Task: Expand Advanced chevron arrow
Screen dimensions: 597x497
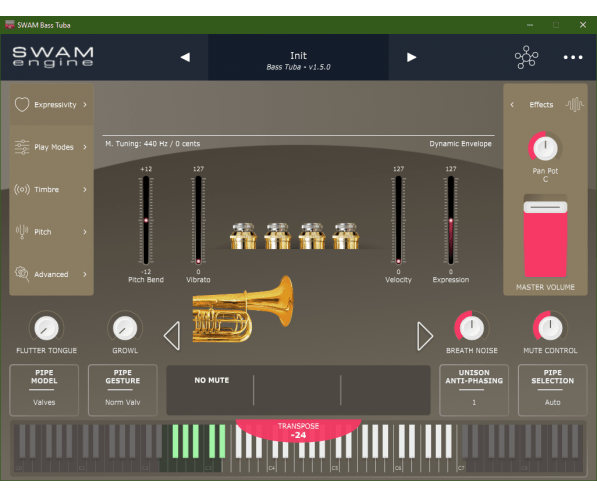Action: [x=85, y=274]
